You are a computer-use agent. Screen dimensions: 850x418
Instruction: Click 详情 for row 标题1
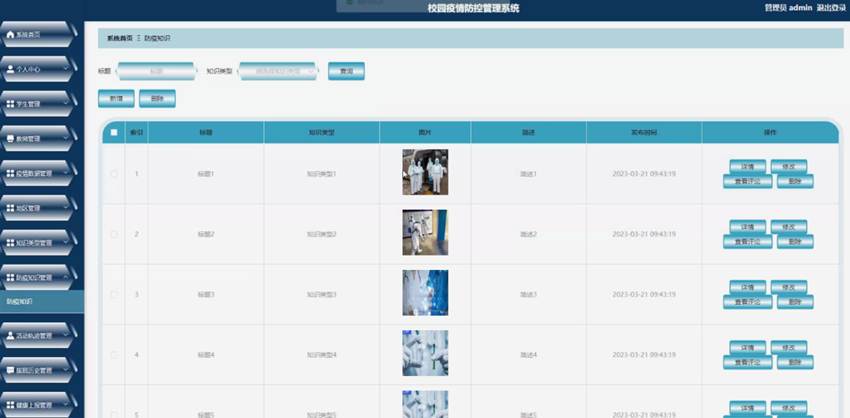click(x=748, y=166)
